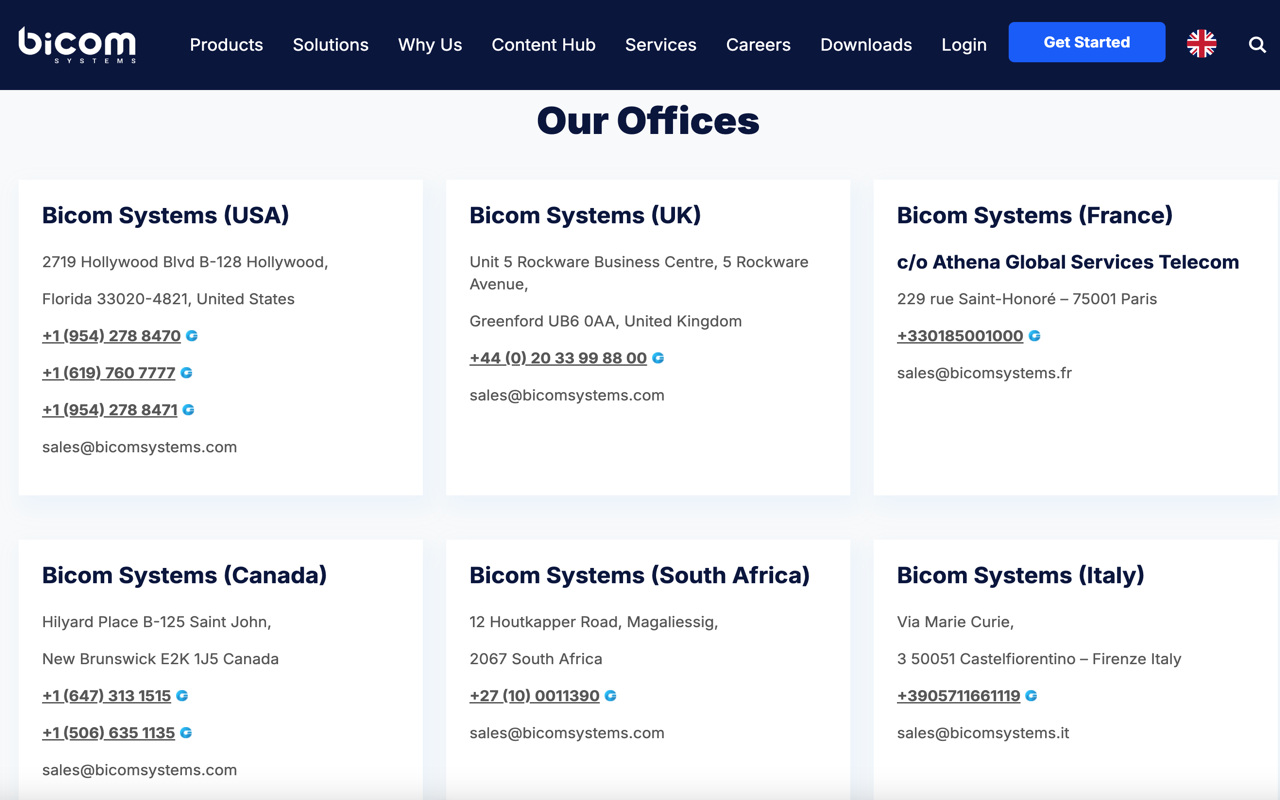
Task: Call USA number +1 (619) 760 7777
Action: tap(108, 373)
